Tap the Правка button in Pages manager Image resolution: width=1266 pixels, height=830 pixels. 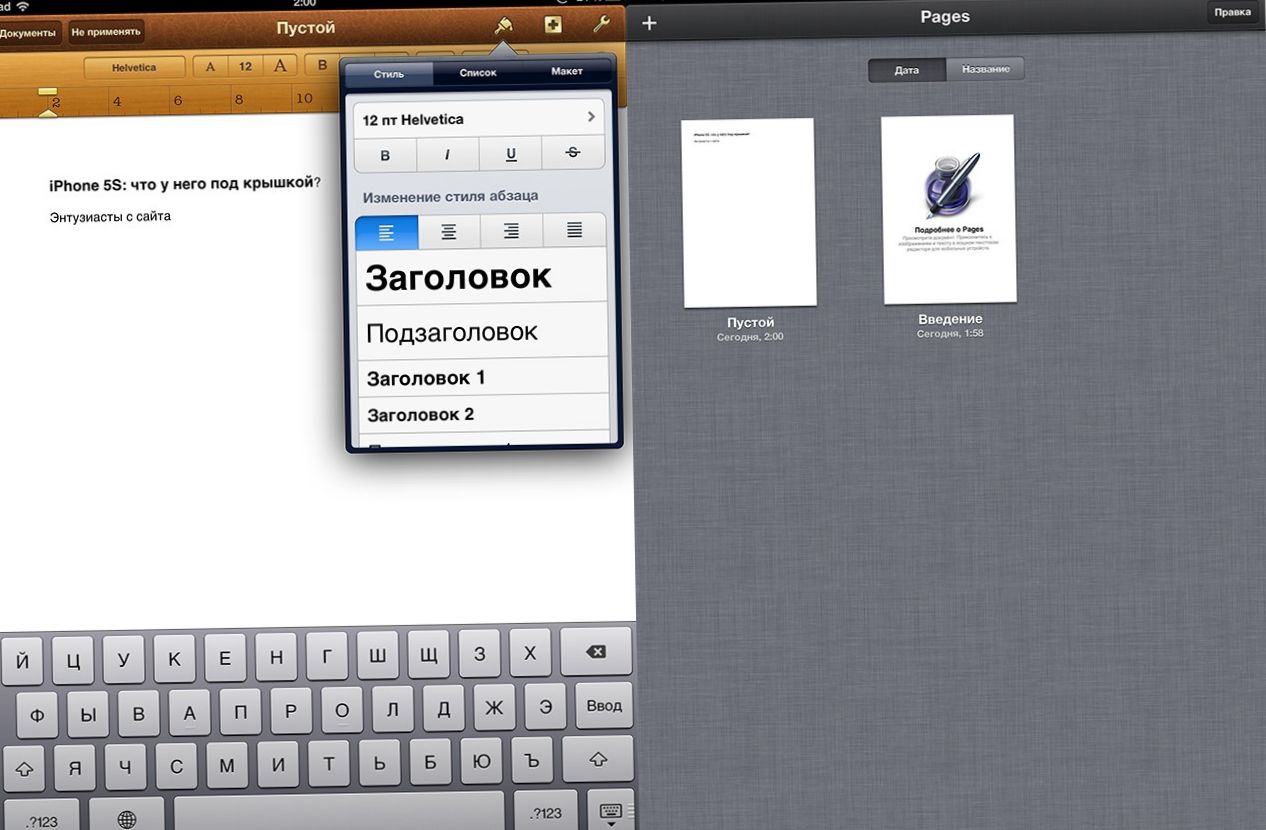pos(1232,13)
